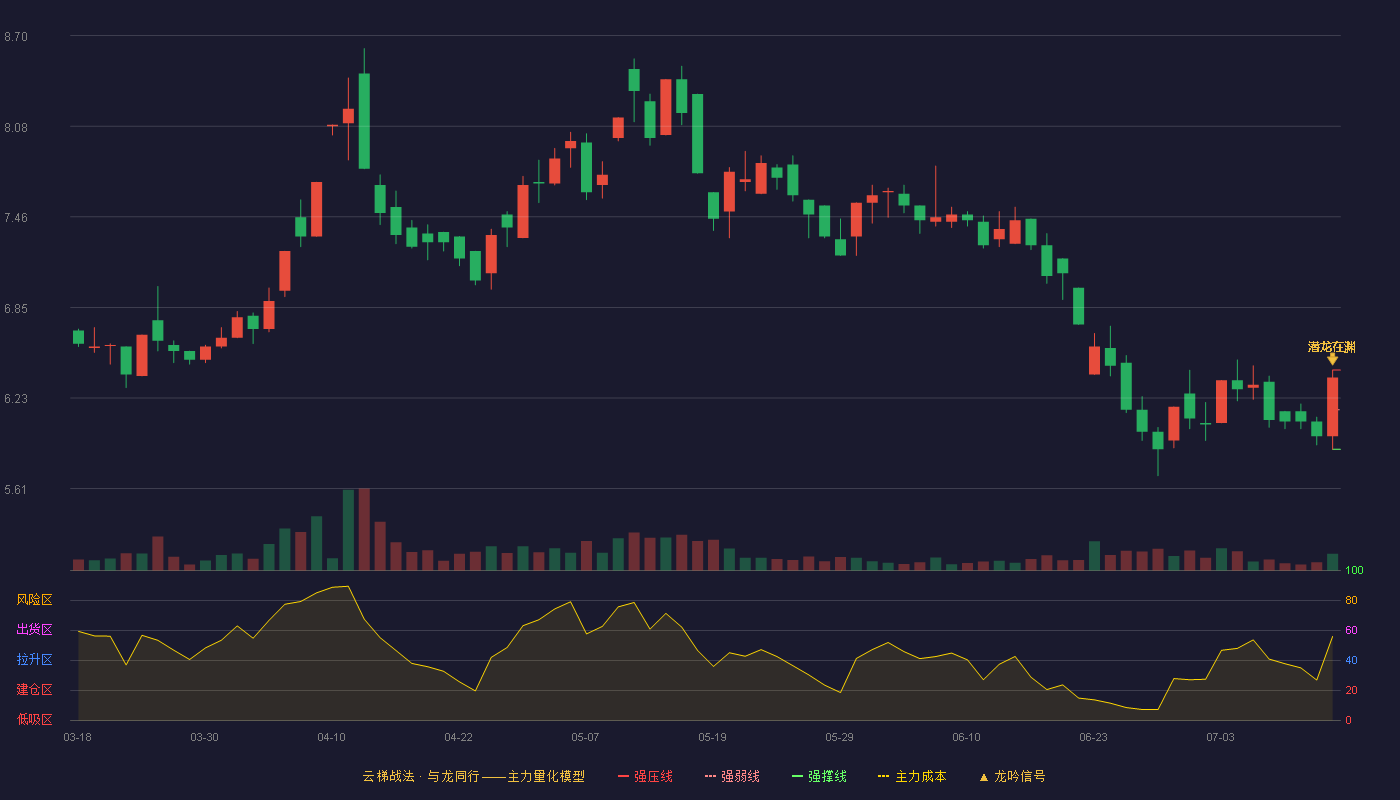Image resolution: width=1400 pixels, height=800 pixels.
Task: Click the blue 40 indicator scale value
Action: pyautogui.click(x=1351, y=660)
